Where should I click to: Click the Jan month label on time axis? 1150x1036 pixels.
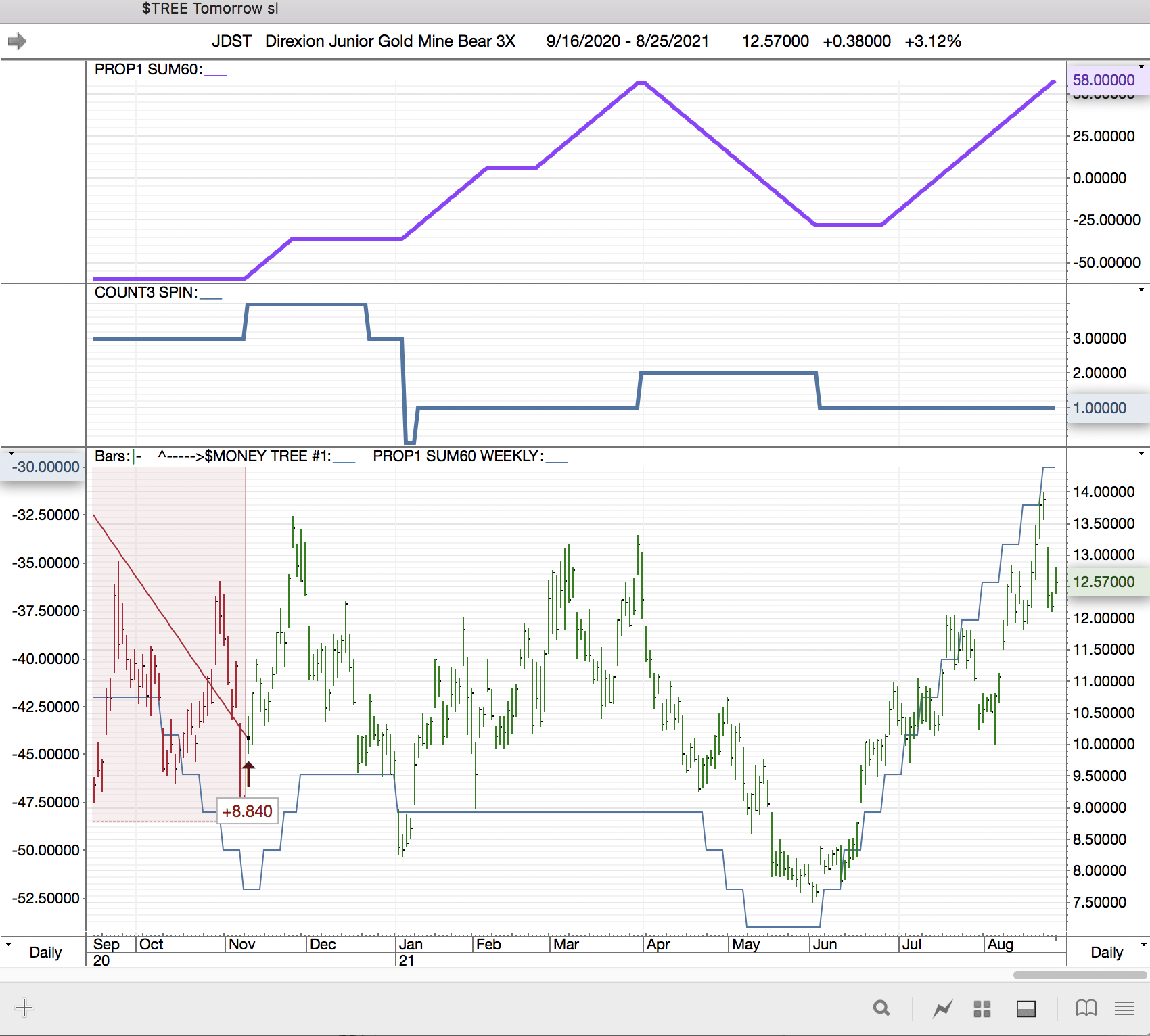click(411, 945)
